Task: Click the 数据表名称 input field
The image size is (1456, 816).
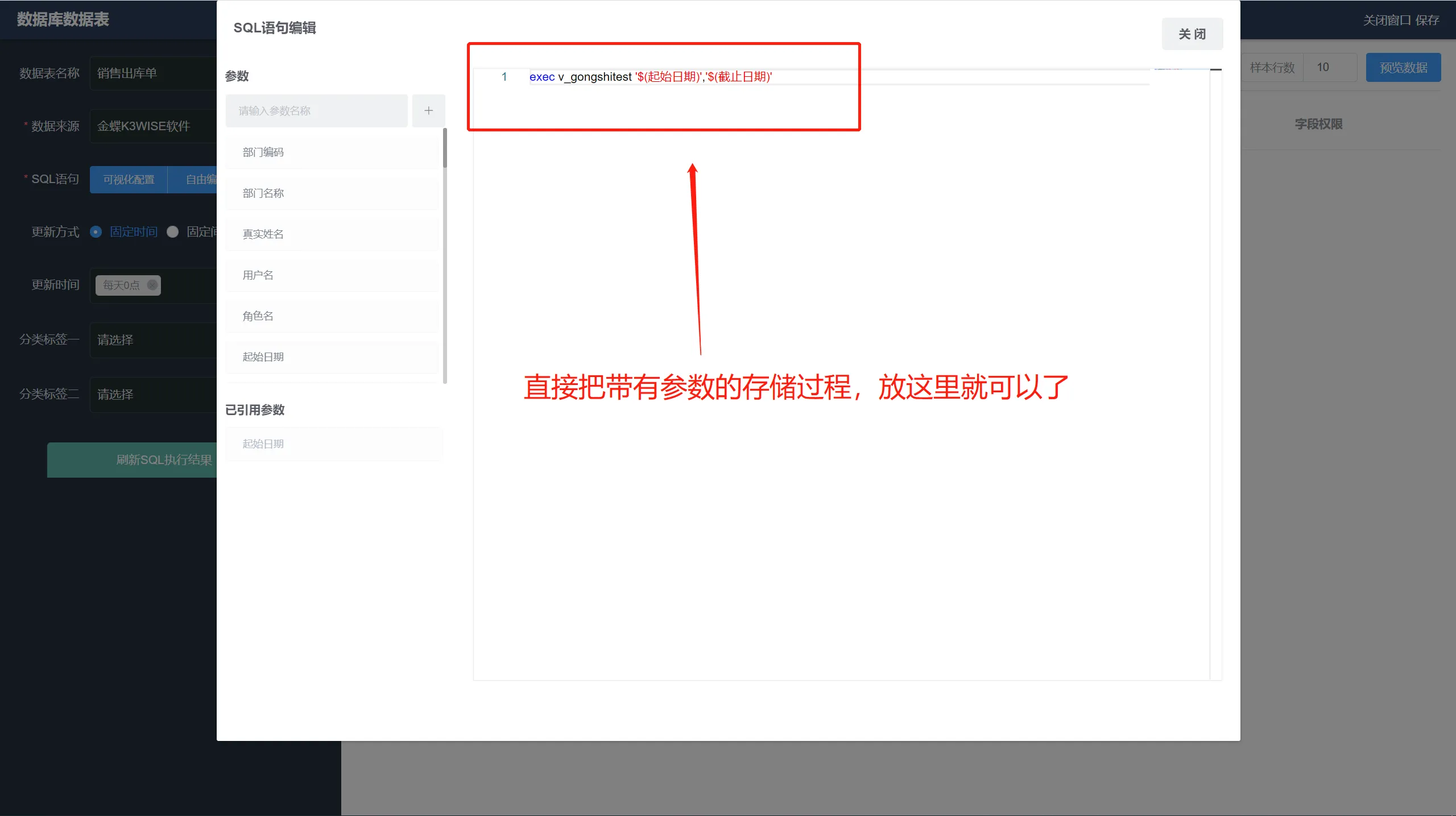Action: pyautogui.click(x=153, y=73)
